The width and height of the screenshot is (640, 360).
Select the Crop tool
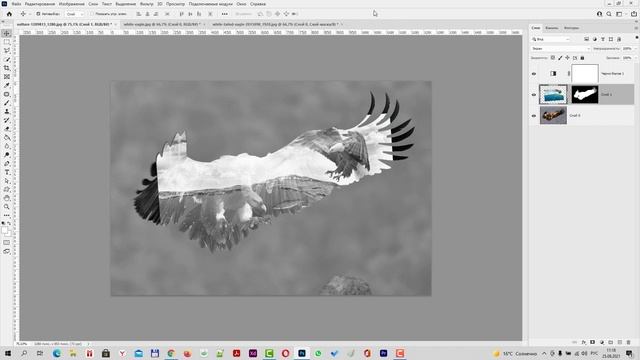pyautogui.click(x=7, y=68)
